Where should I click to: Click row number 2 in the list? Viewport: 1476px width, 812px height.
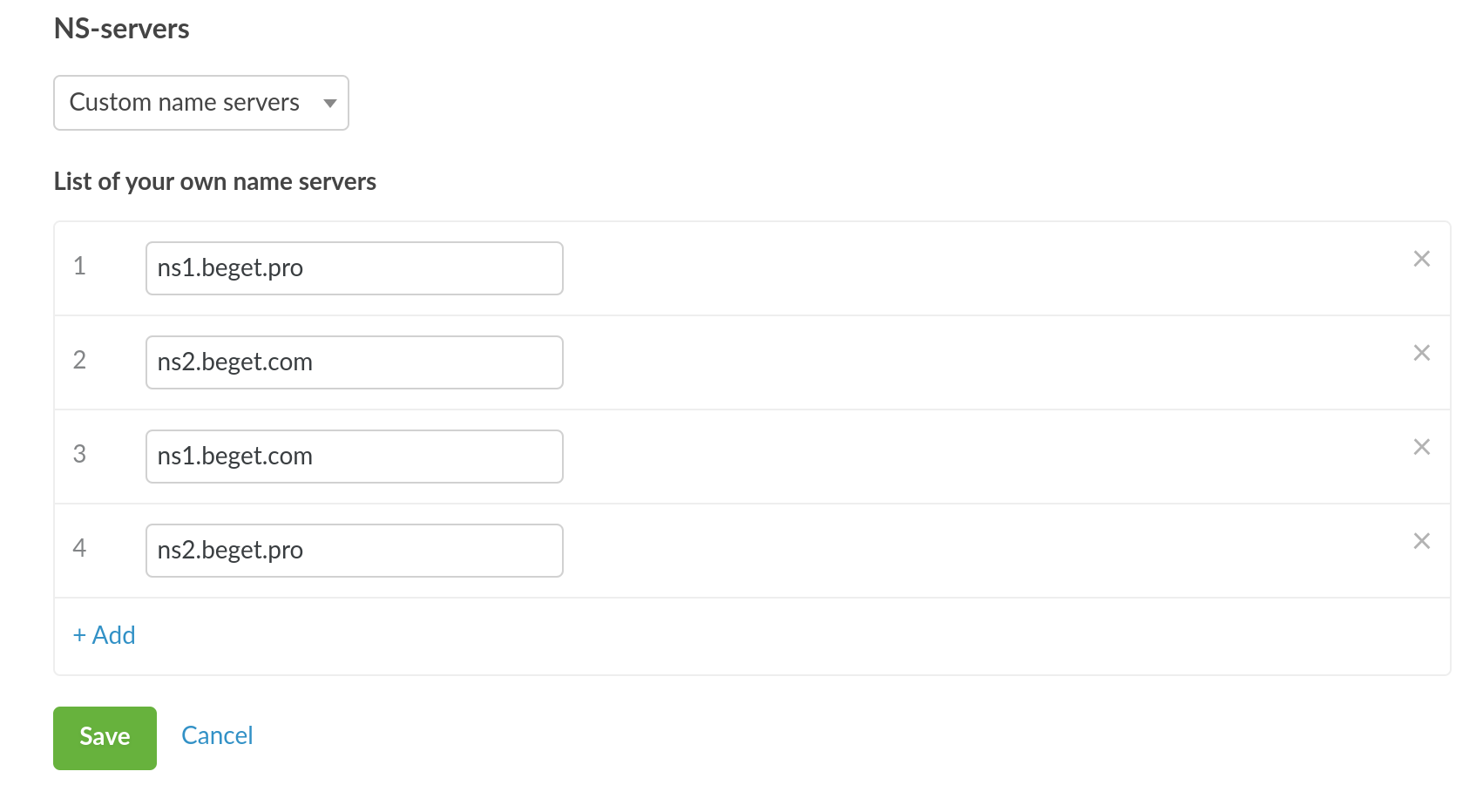click(79, 360)
